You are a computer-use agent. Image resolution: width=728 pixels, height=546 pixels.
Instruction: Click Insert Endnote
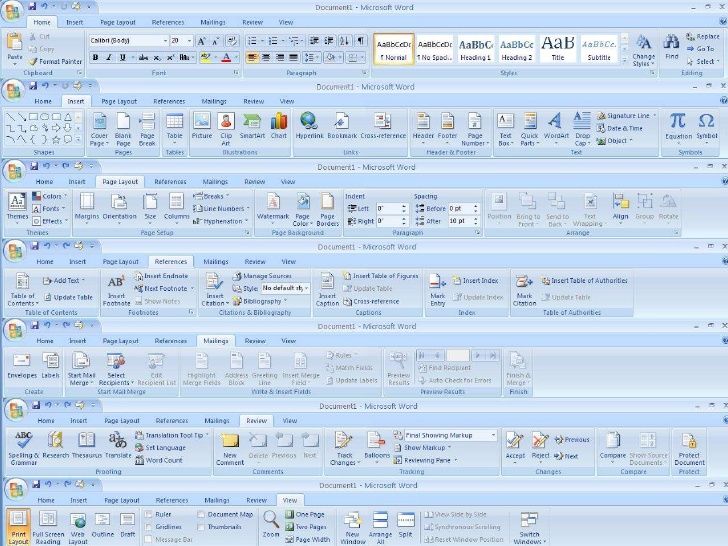162,276
